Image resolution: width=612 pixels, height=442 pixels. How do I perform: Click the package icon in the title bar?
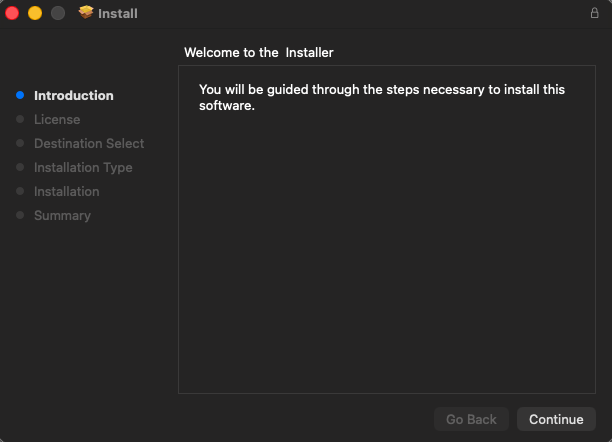(86, 13)
